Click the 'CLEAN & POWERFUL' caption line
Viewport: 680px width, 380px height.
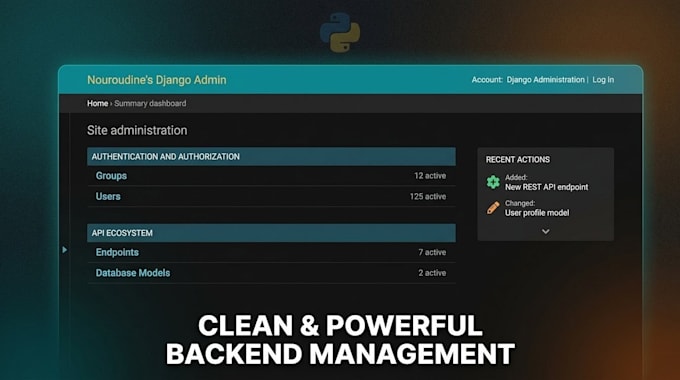[340, 326]
